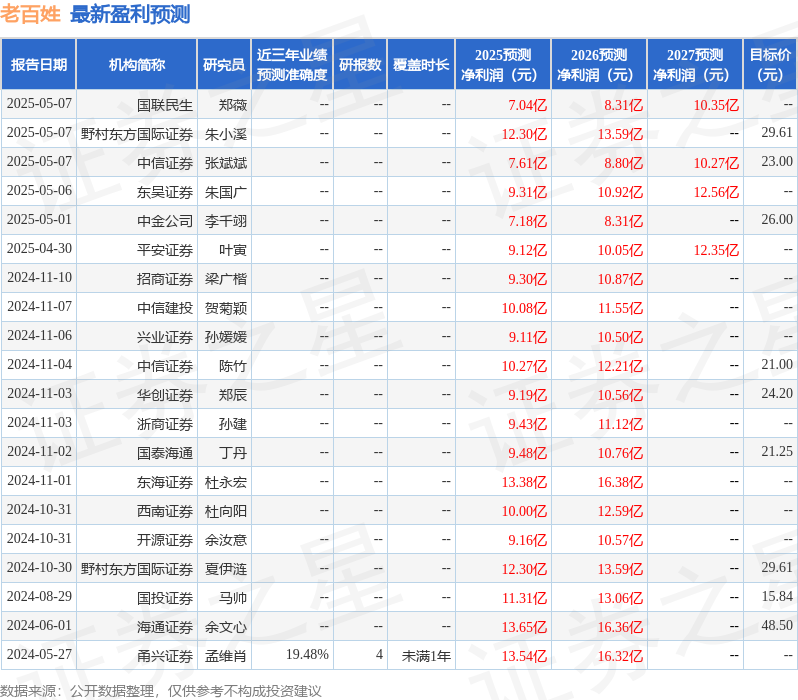
Task: Click 16.38亿 2026 forecast value
Action: click(620, 483)
